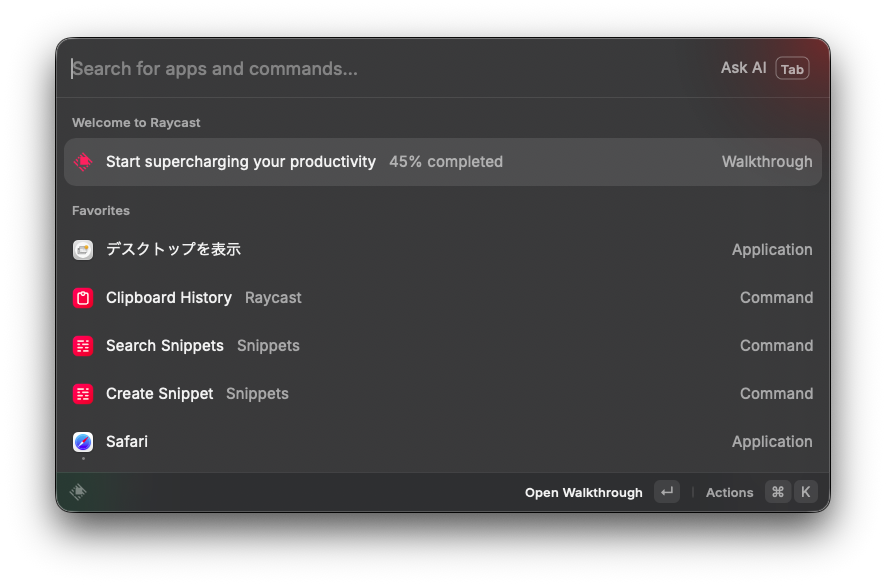Click the Walkthrough type label
Screen dimensions: 886x586
tap(767, 162)
